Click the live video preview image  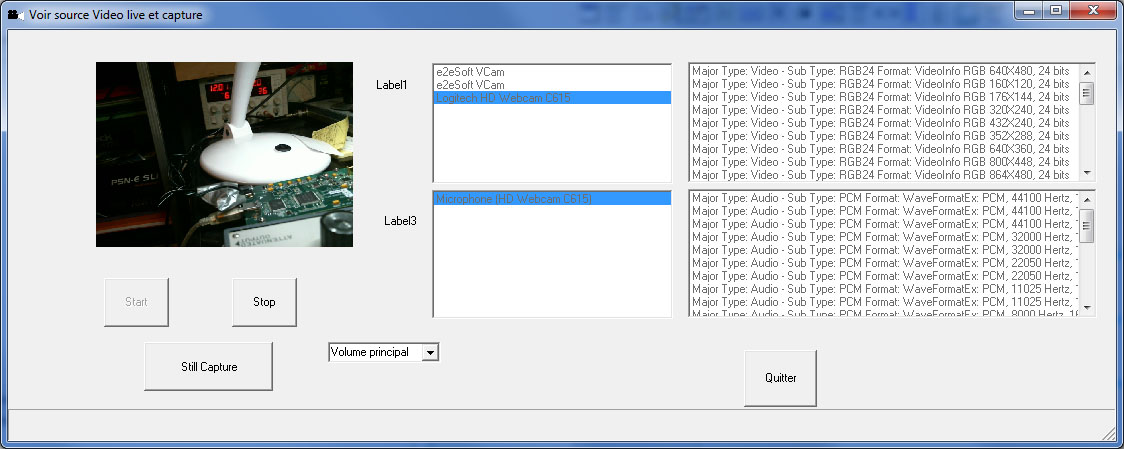click(224, 154)
